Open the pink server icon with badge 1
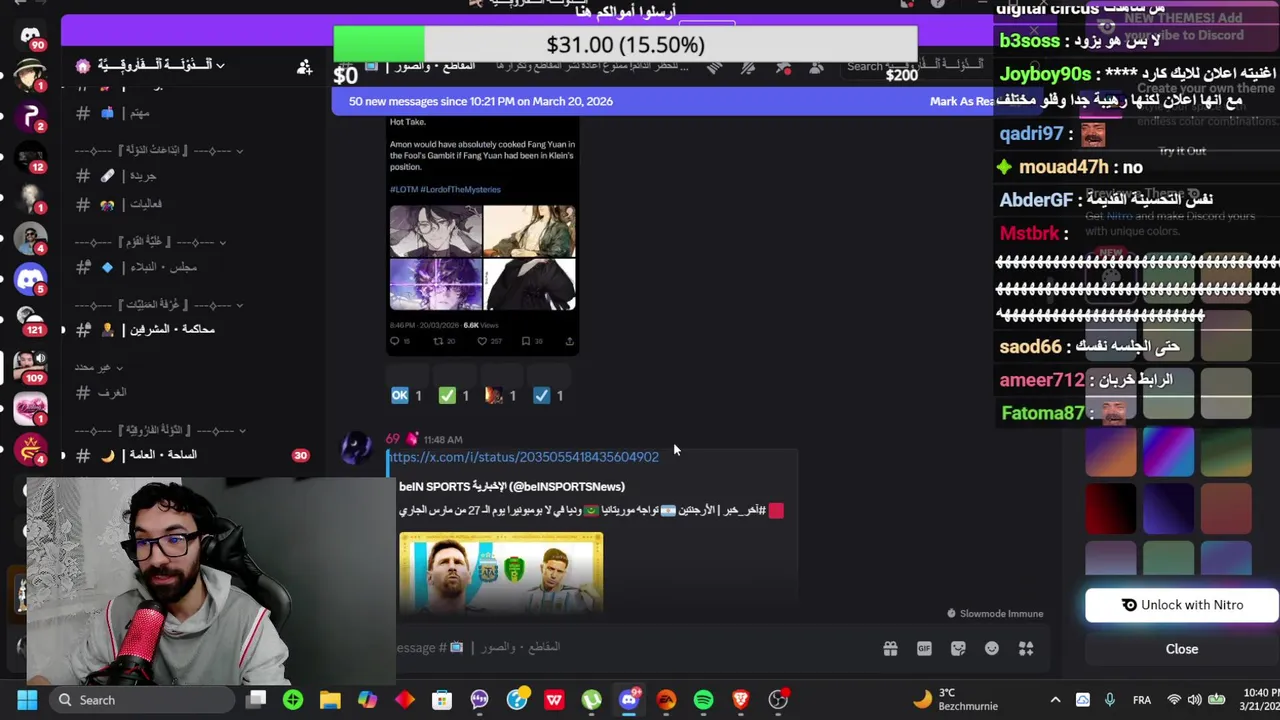Image resolution: width=1280 pixels, height=720 pixels. point(30,408)
